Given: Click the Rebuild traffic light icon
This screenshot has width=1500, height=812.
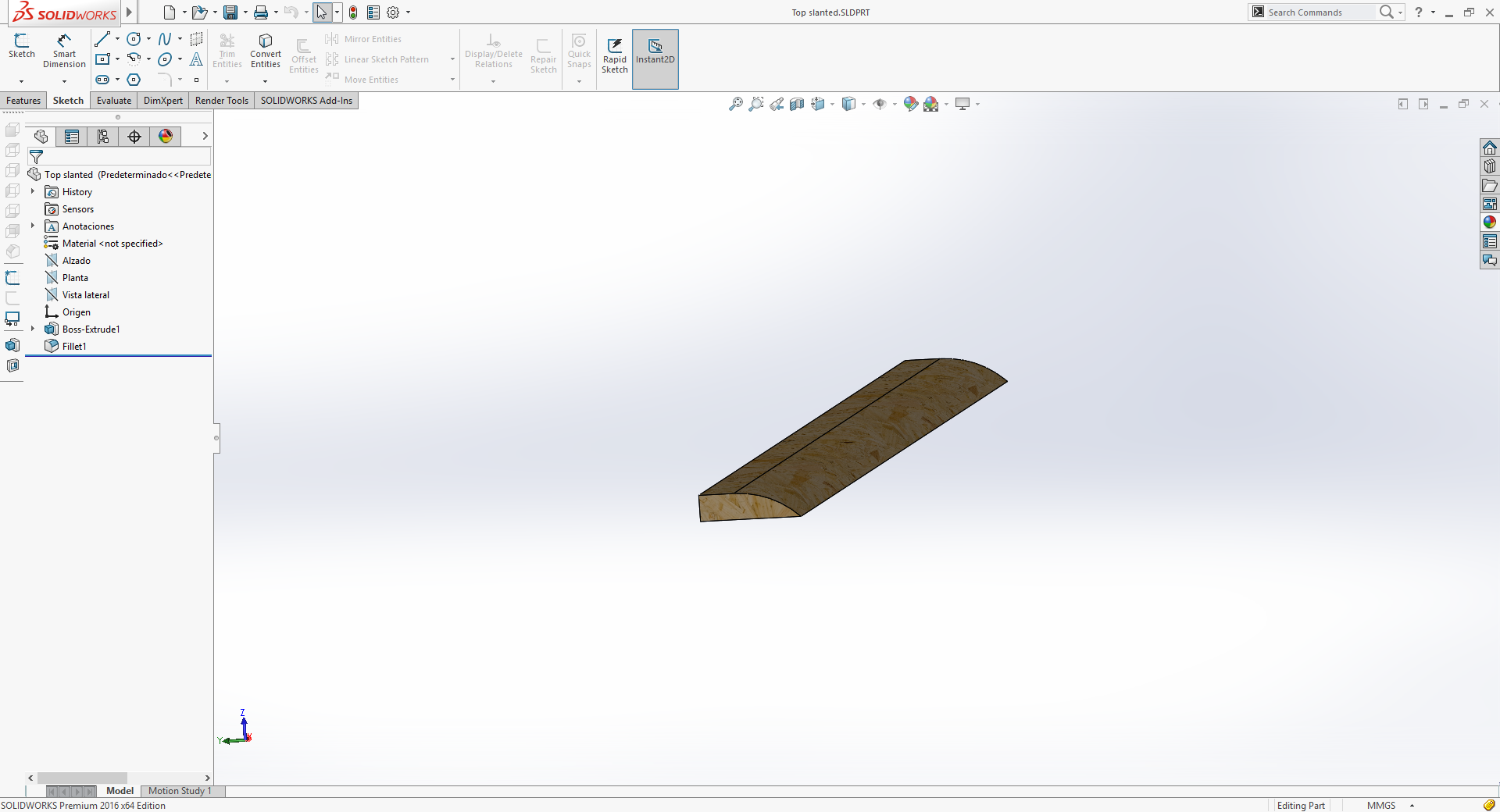Looking at the screenshot, I should 353,12.
